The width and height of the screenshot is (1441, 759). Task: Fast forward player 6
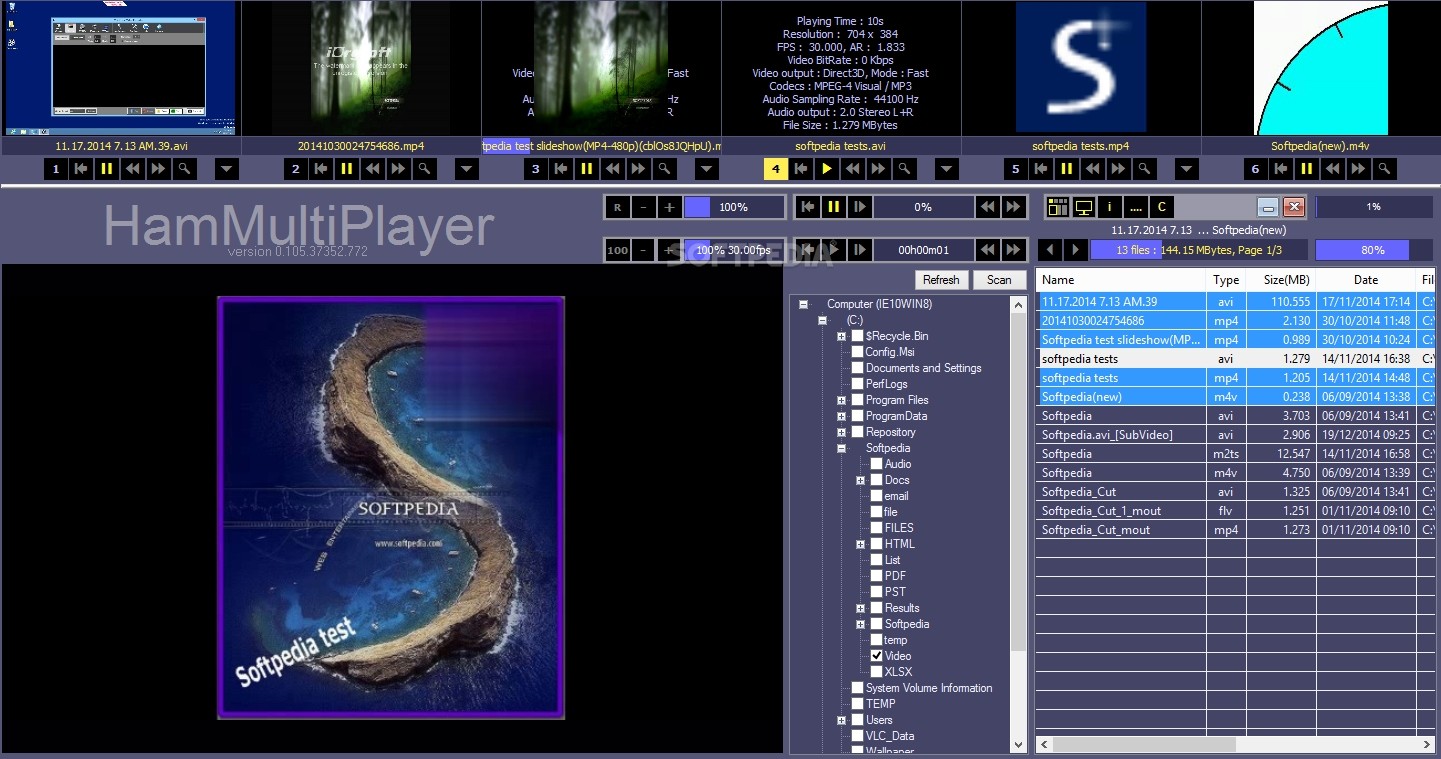coord(1359,169)
